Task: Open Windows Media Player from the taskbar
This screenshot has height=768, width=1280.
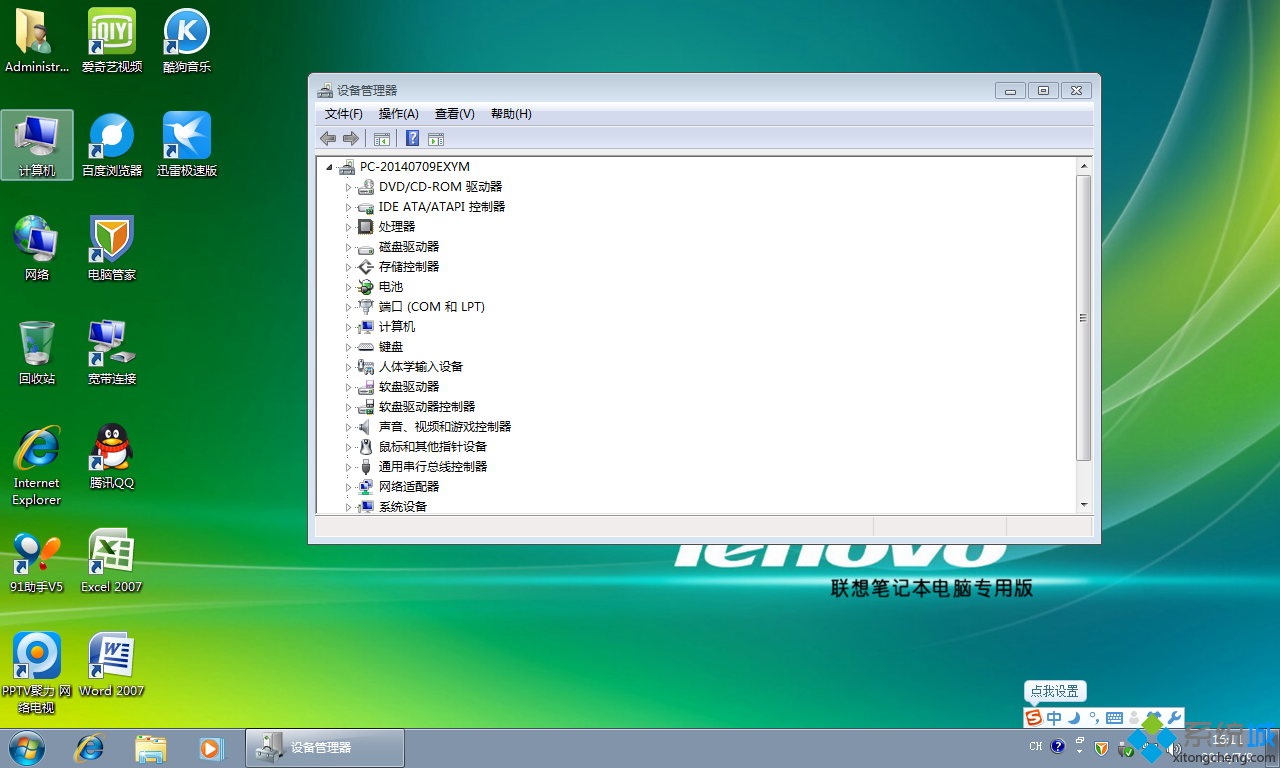Action: point(210,747)
